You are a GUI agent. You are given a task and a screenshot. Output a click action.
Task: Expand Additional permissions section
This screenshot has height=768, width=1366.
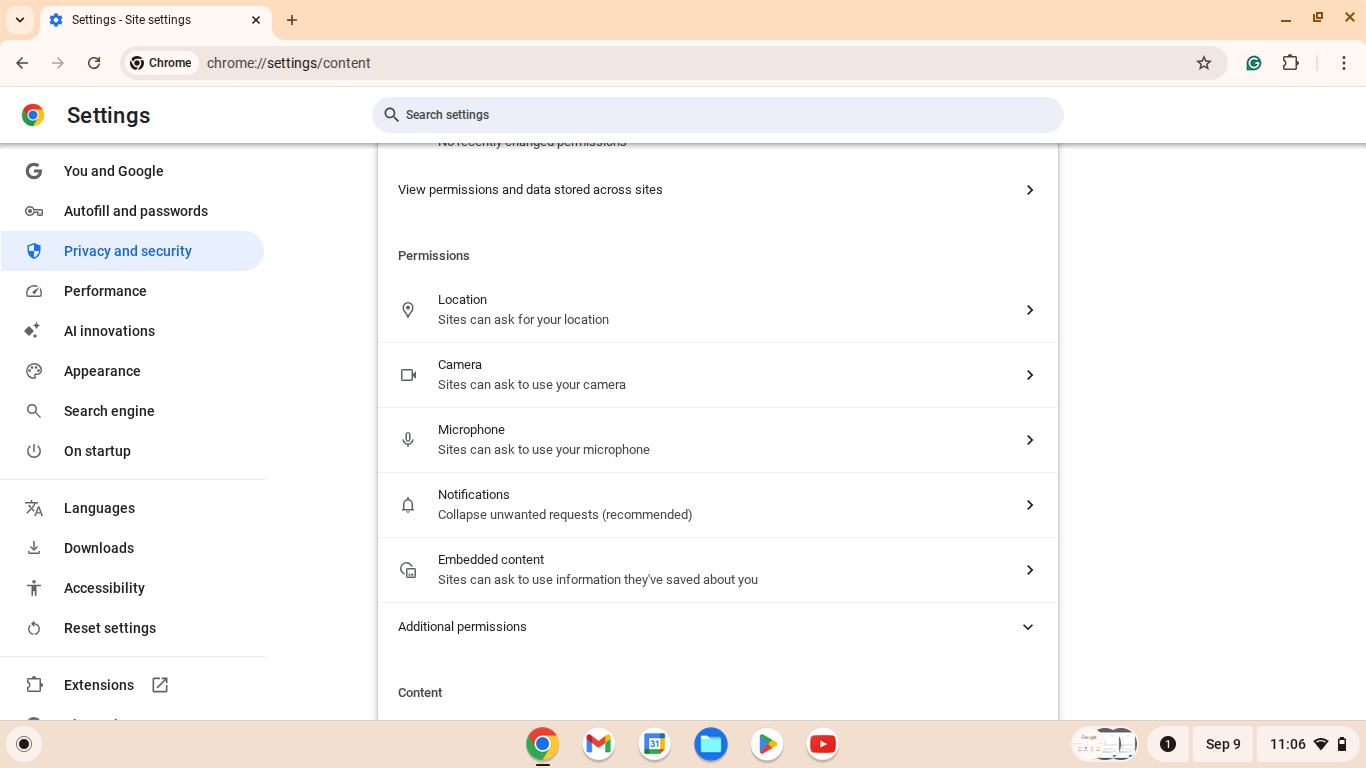[1028, 627]
